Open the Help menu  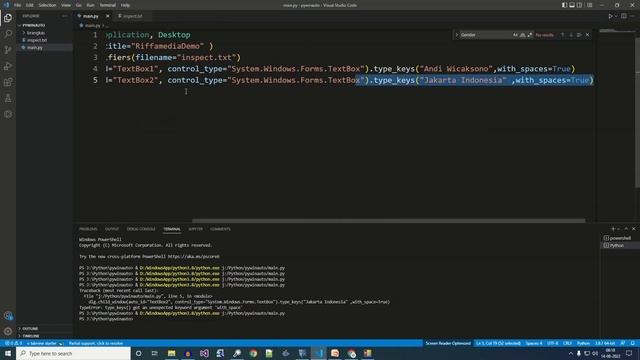125,5
